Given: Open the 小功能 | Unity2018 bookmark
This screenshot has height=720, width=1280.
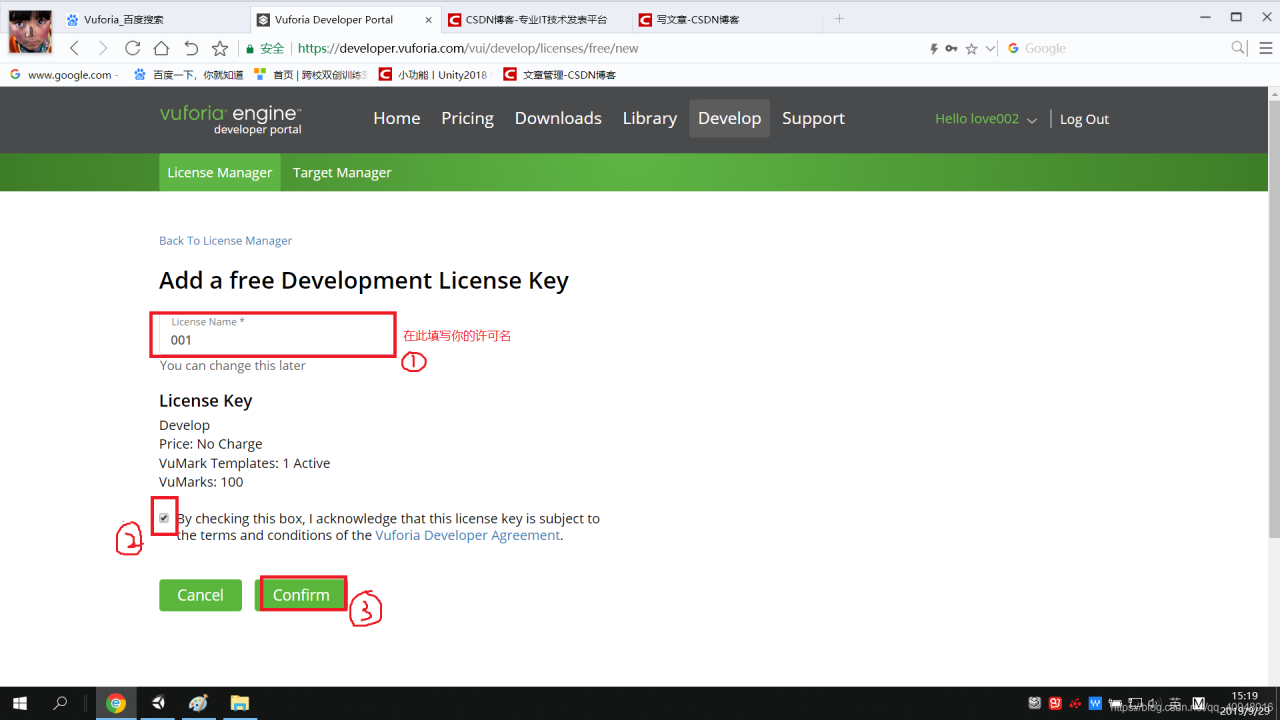Looking at the screenshot, I should (x=434, y=75).
